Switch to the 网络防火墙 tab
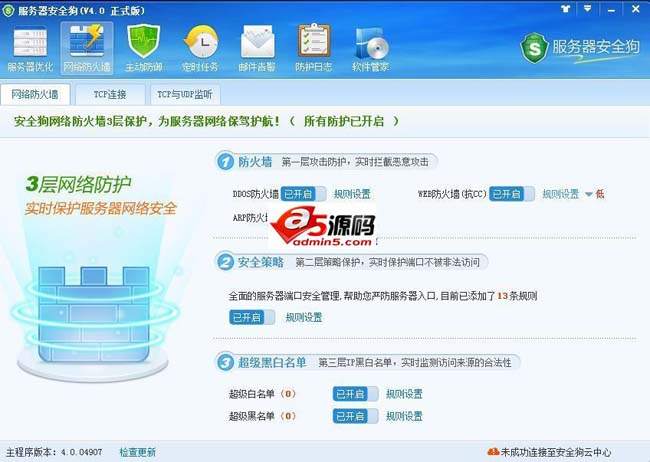Image resolution: width=650 pixels, height=462 pixels. [35, 94]
